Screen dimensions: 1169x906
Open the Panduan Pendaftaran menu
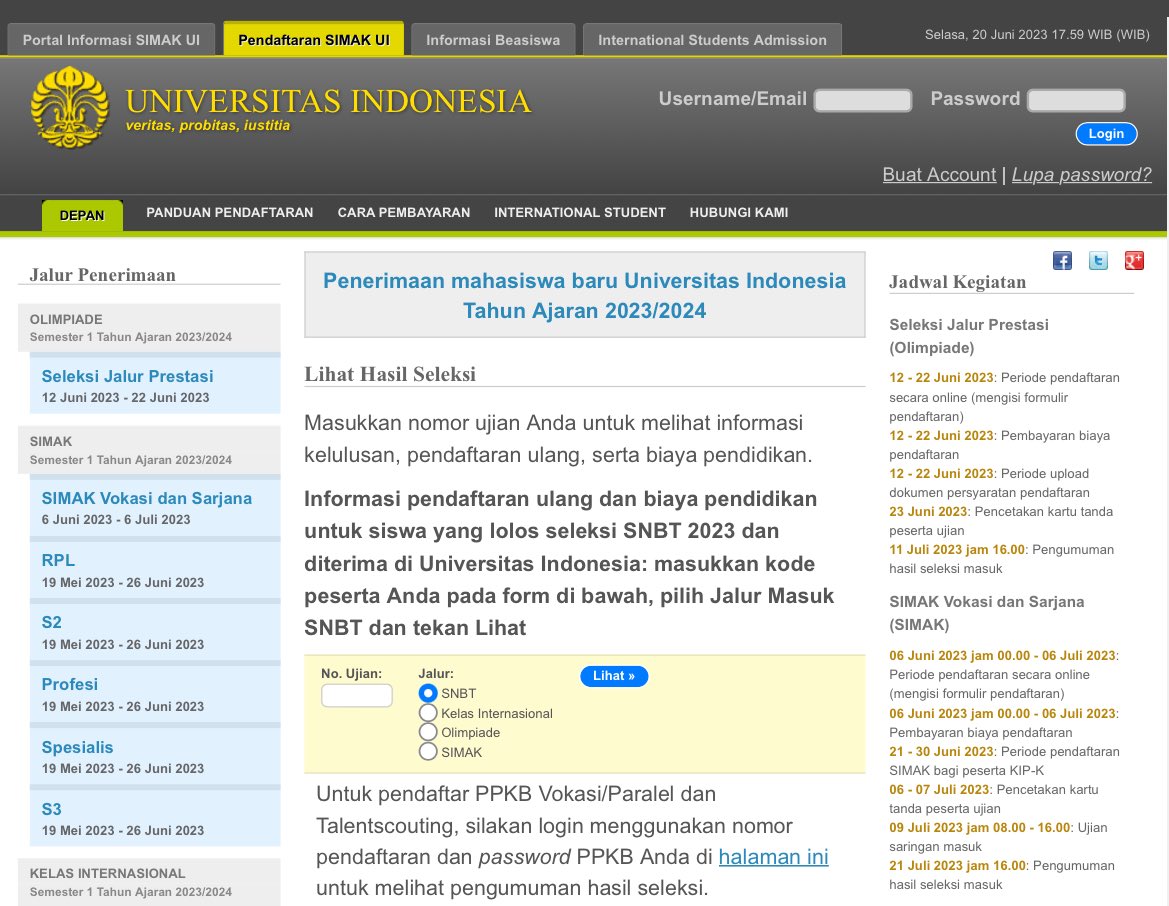[230, 213]
